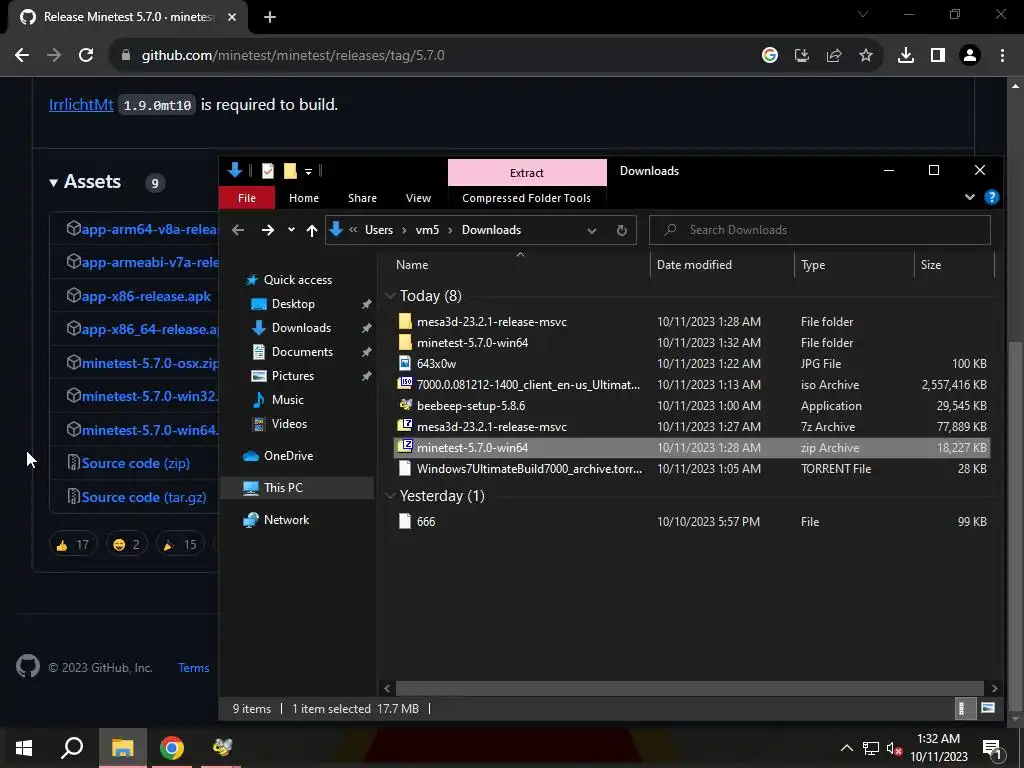The width and height of the screenshot is (1024, 768).
Task: Click Chrome icon on taskbar
Action: click(x=172, y=748)
